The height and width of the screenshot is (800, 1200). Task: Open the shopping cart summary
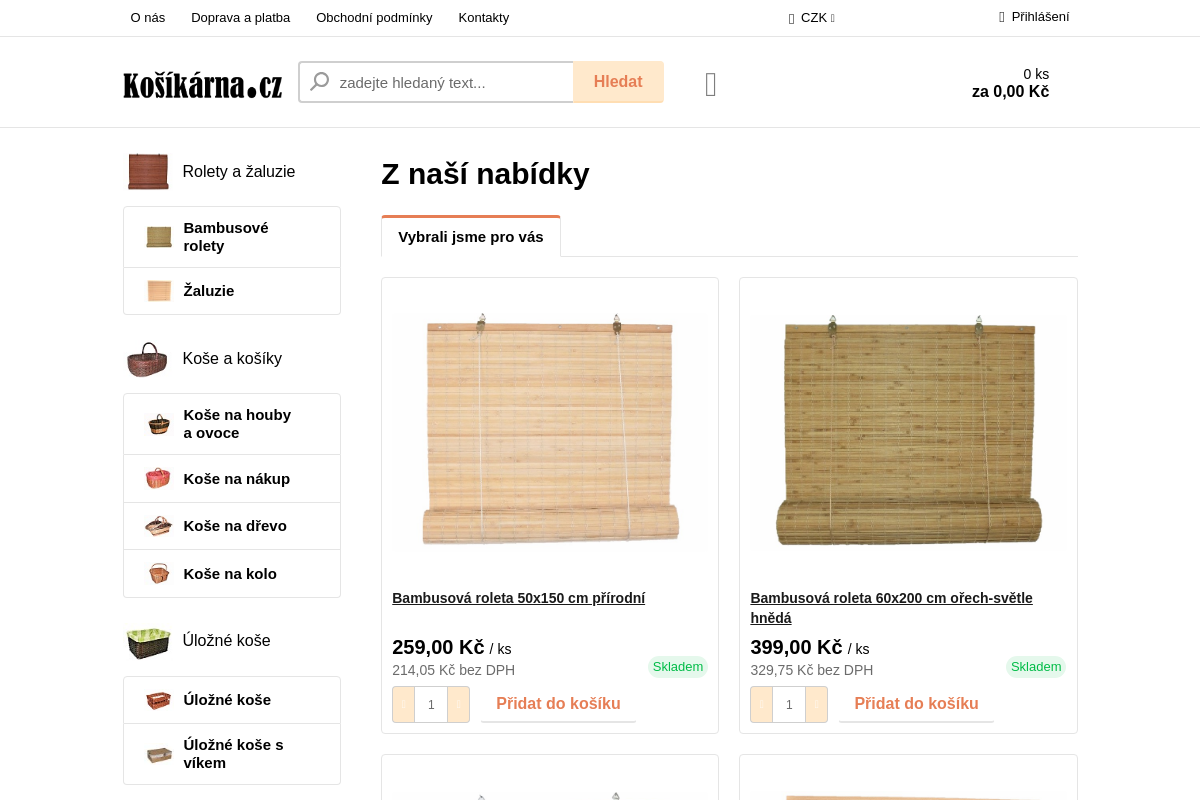(1010, 83)
